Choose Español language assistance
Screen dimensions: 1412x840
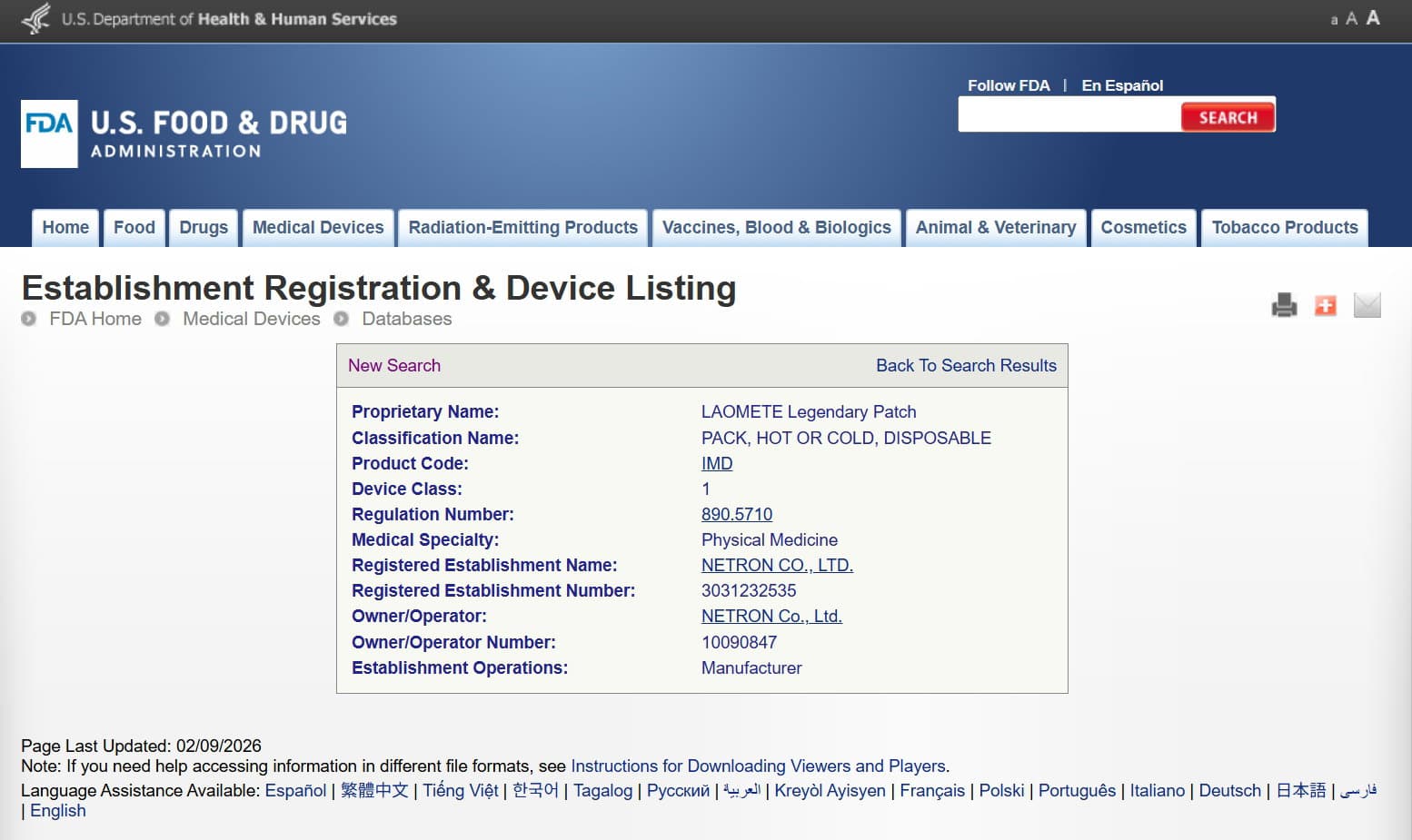[x=295, y=790]
